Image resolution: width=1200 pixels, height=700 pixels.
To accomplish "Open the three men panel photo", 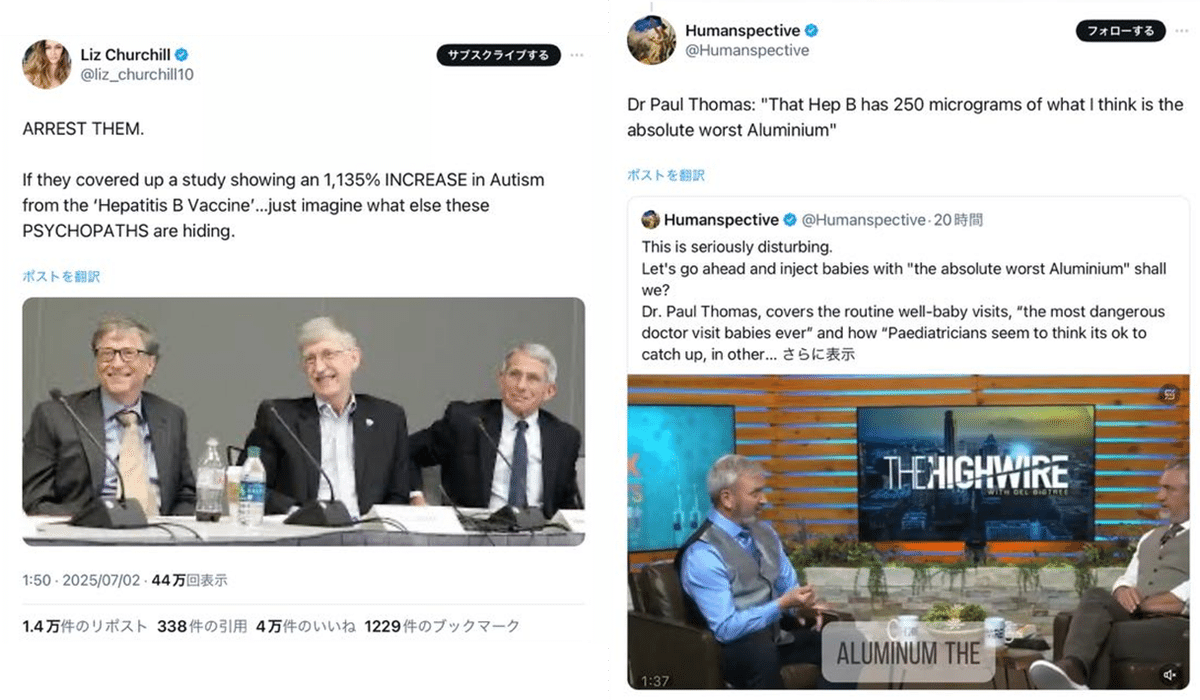I will click(x=303, y=422).
